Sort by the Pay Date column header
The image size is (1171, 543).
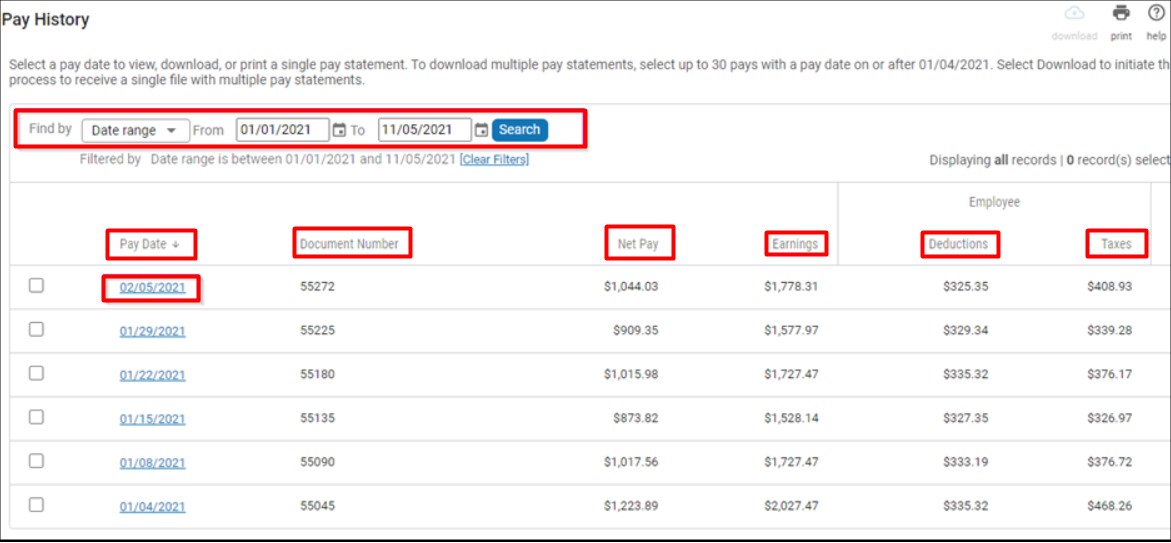click(150, 244)
